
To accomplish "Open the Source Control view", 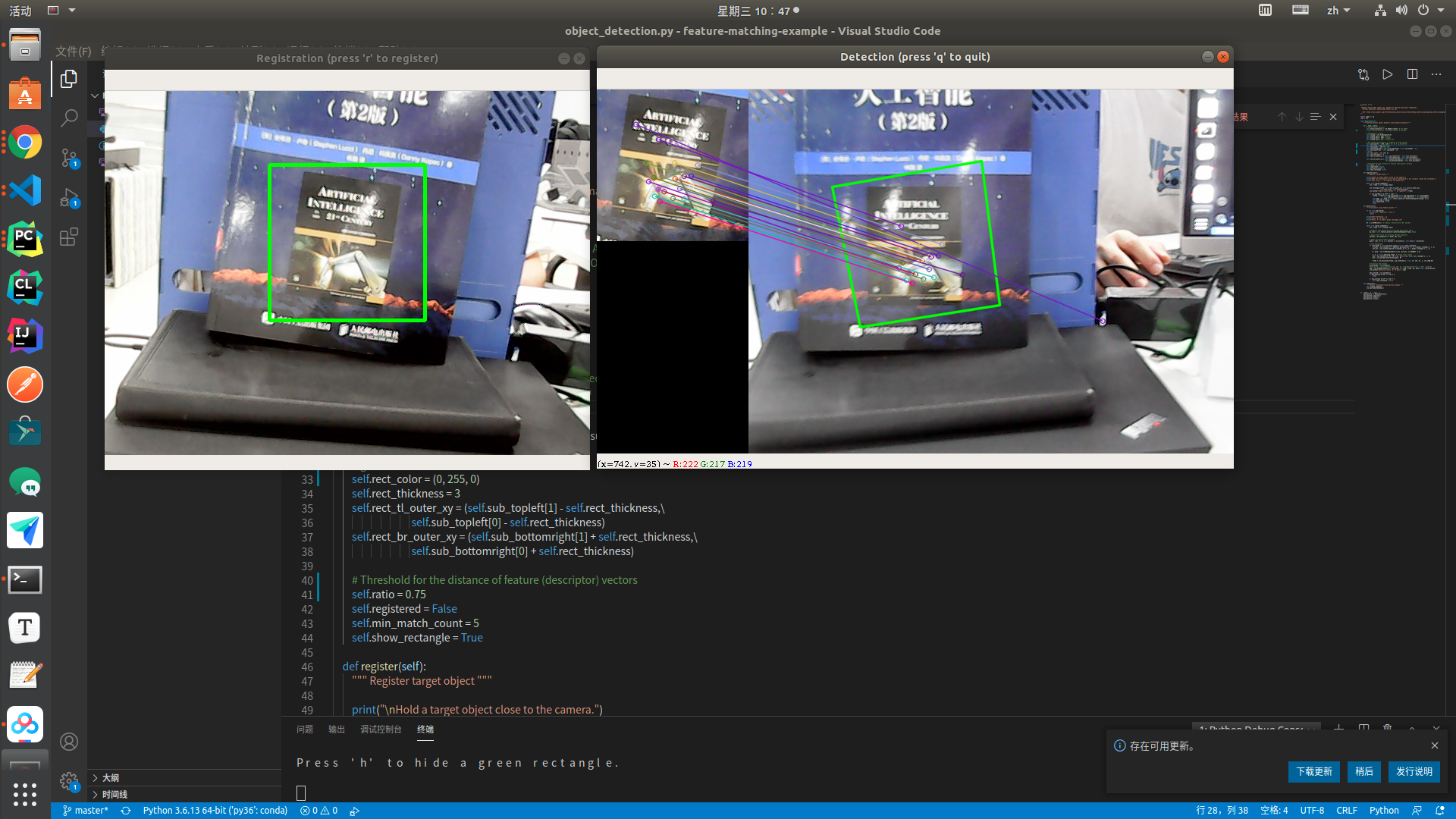I will [x=69, y=157].
